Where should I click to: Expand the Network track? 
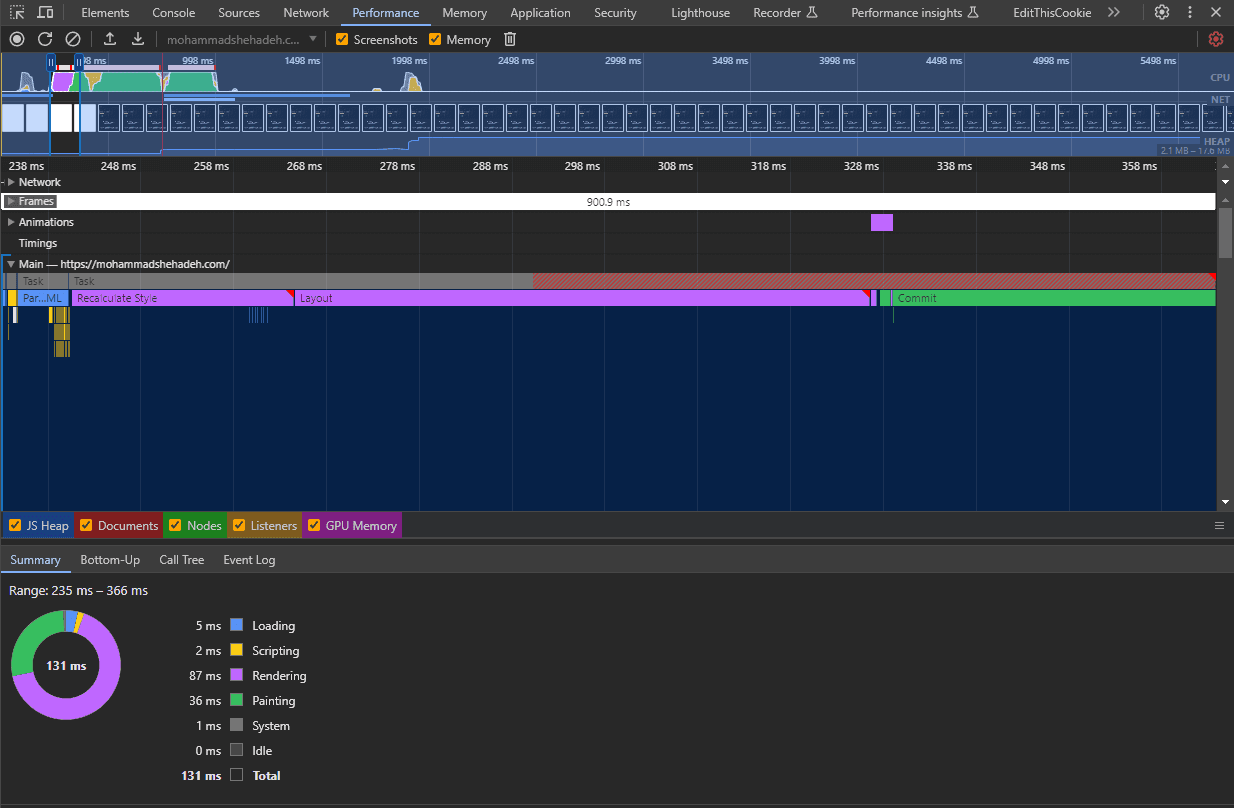(x=11, y=181)
